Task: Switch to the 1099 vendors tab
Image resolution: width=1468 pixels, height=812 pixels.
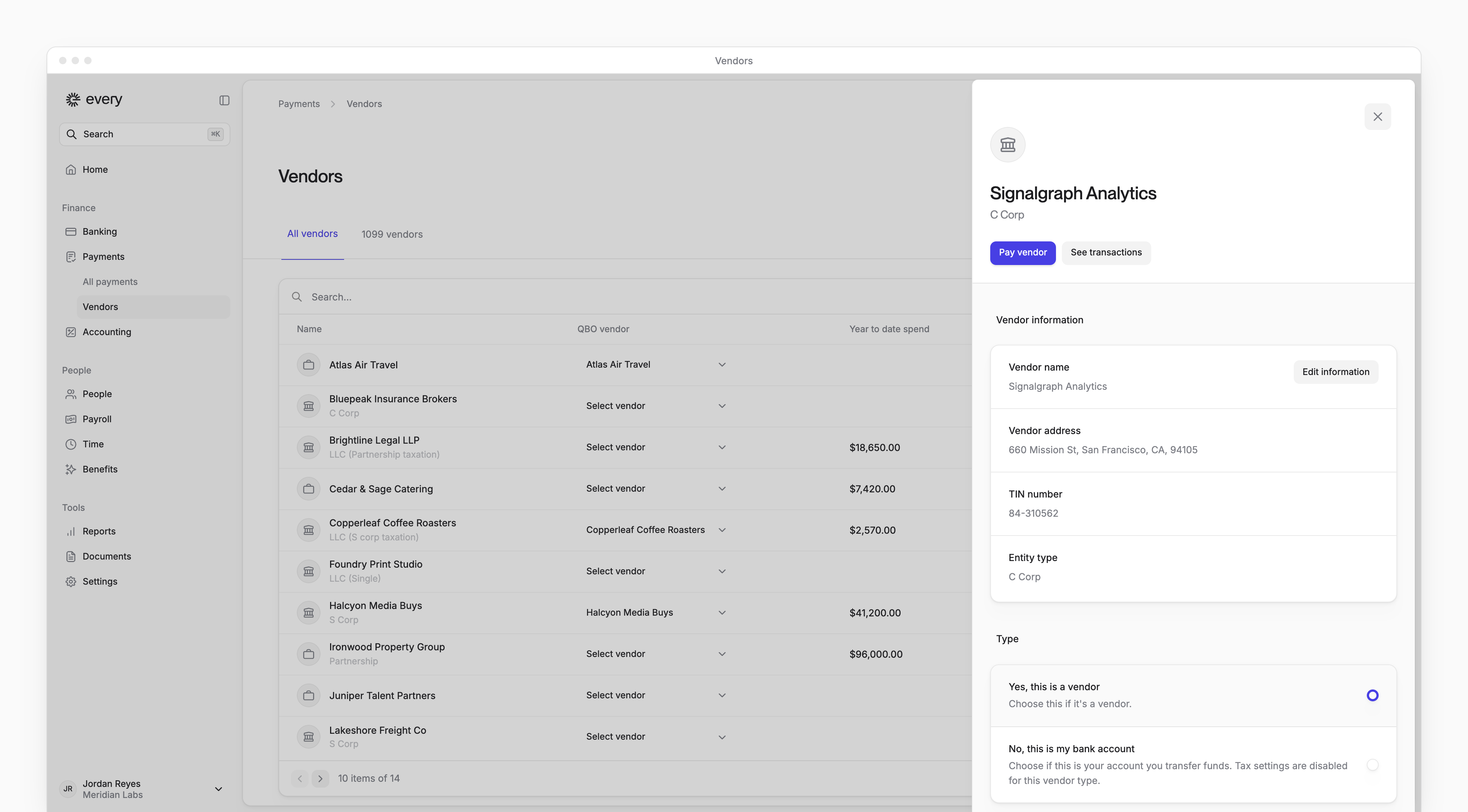Action: click(392, 234)
